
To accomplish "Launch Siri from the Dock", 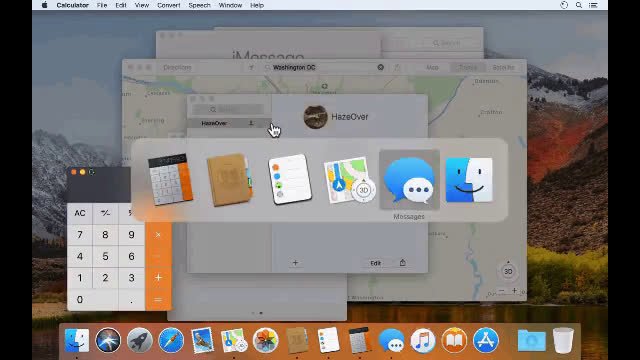I will 108,340.
